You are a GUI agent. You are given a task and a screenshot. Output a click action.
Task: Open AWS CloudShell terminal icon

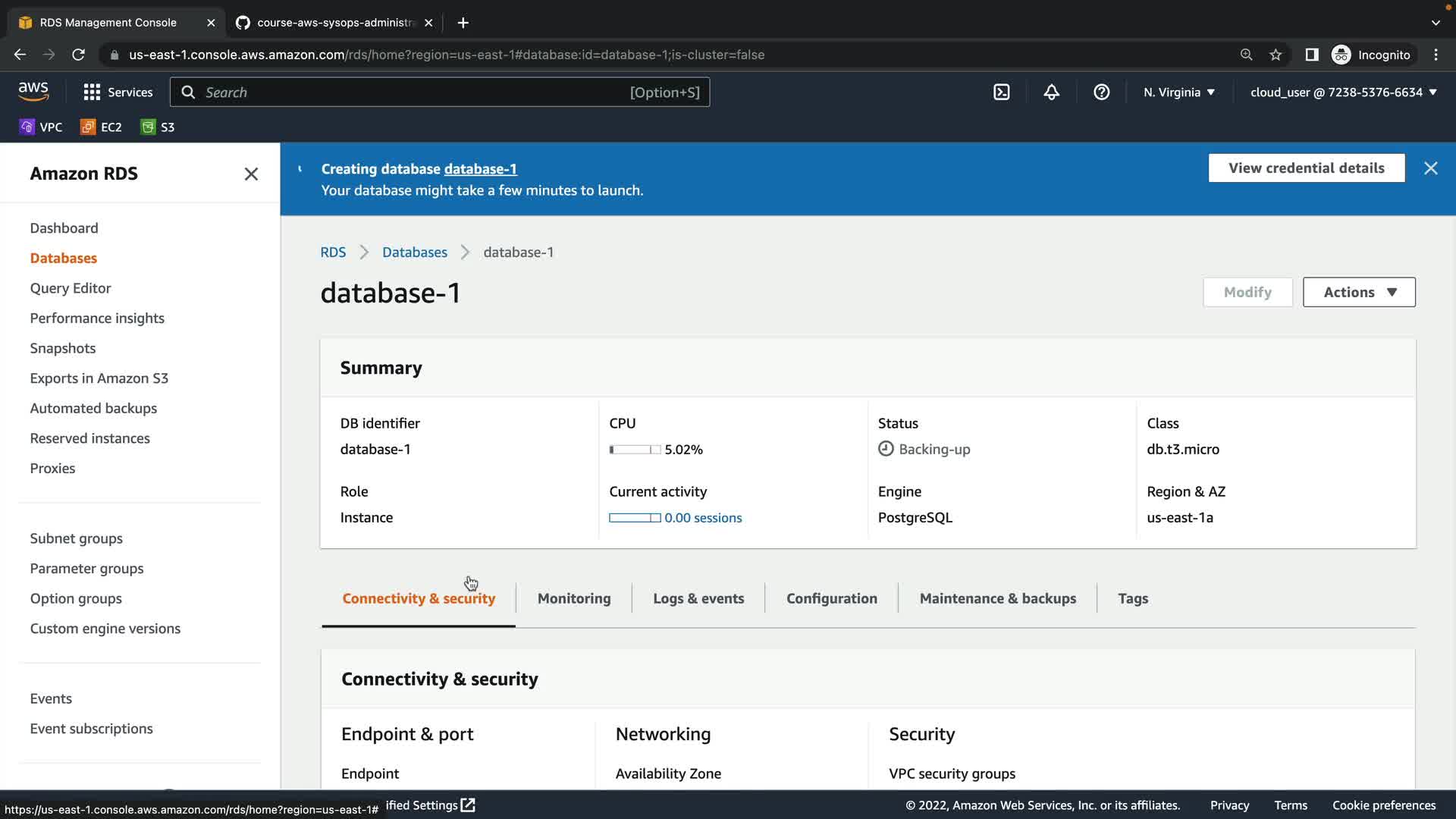pos(1001,92)
